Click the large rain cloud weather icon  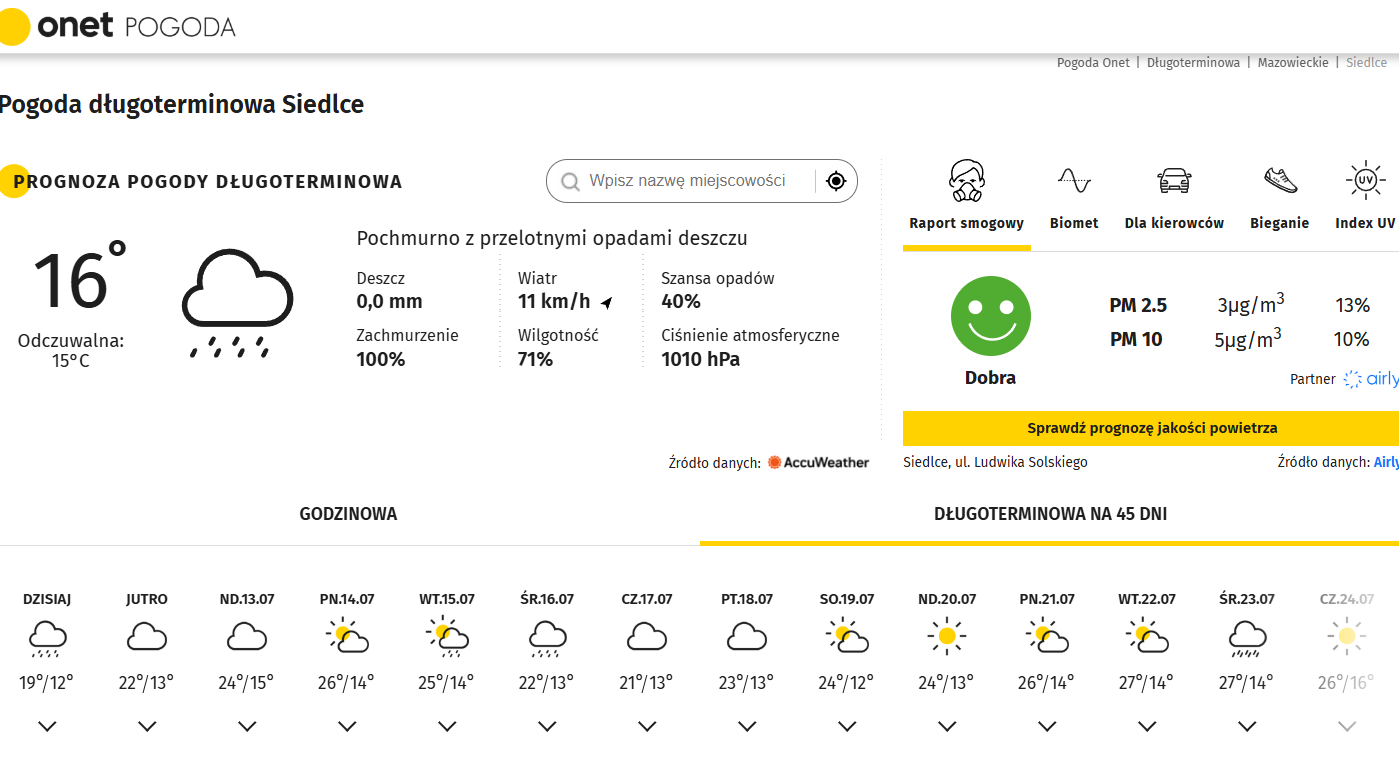point(237,302)
